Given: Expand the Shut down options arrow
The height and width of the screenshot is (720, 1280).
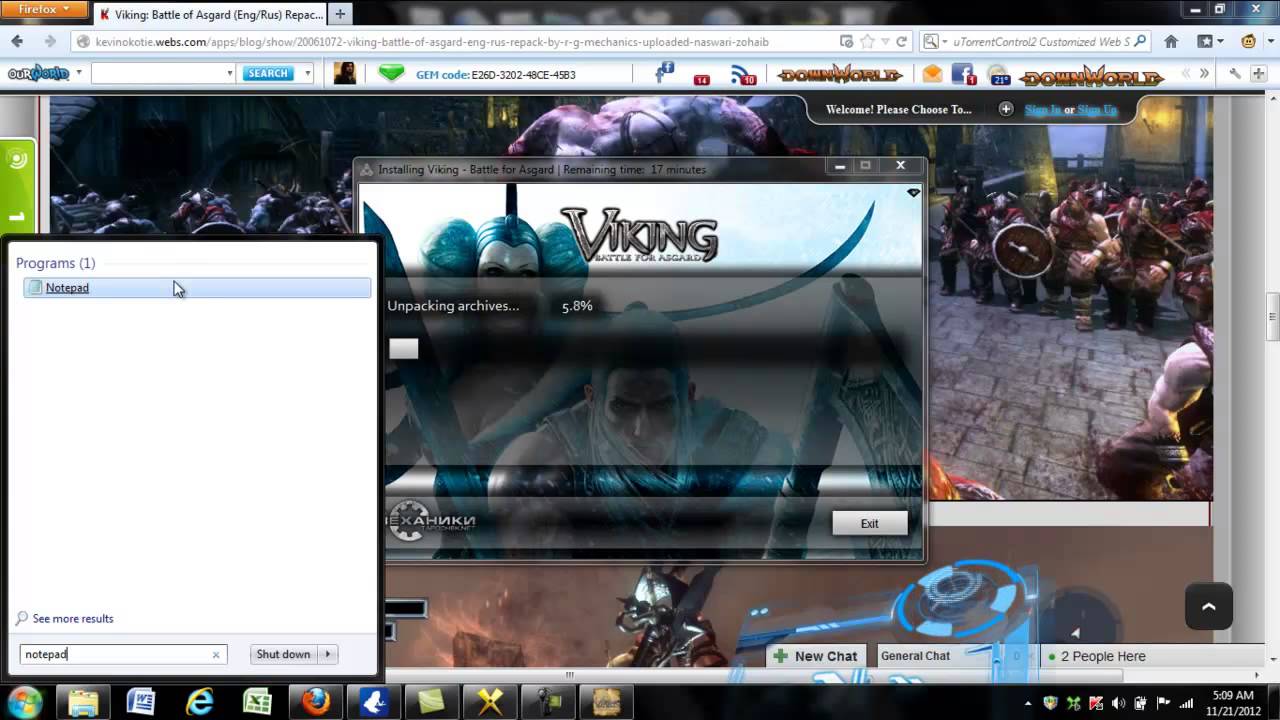Looking at the screenshot, I should pyautogui.click(x=328, y=655).
